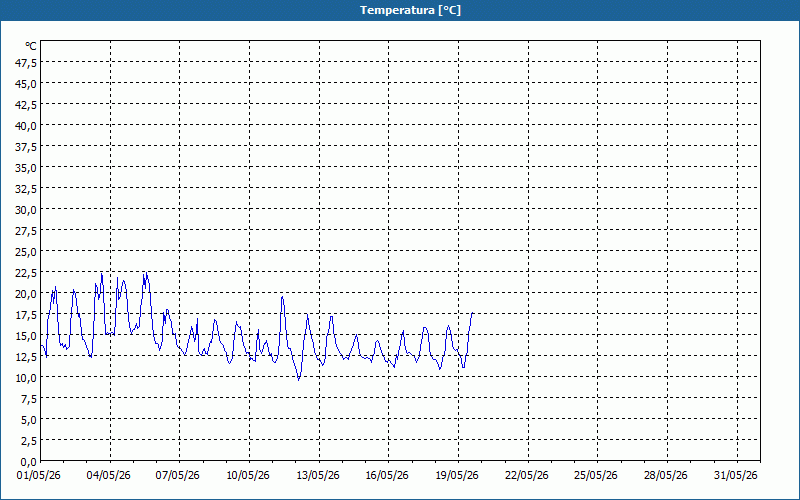Image resolution: width=800 pixels, height=500 pixels.
Task: Click the 2,5 y-axis label
Action: click(x=29, y=441)
